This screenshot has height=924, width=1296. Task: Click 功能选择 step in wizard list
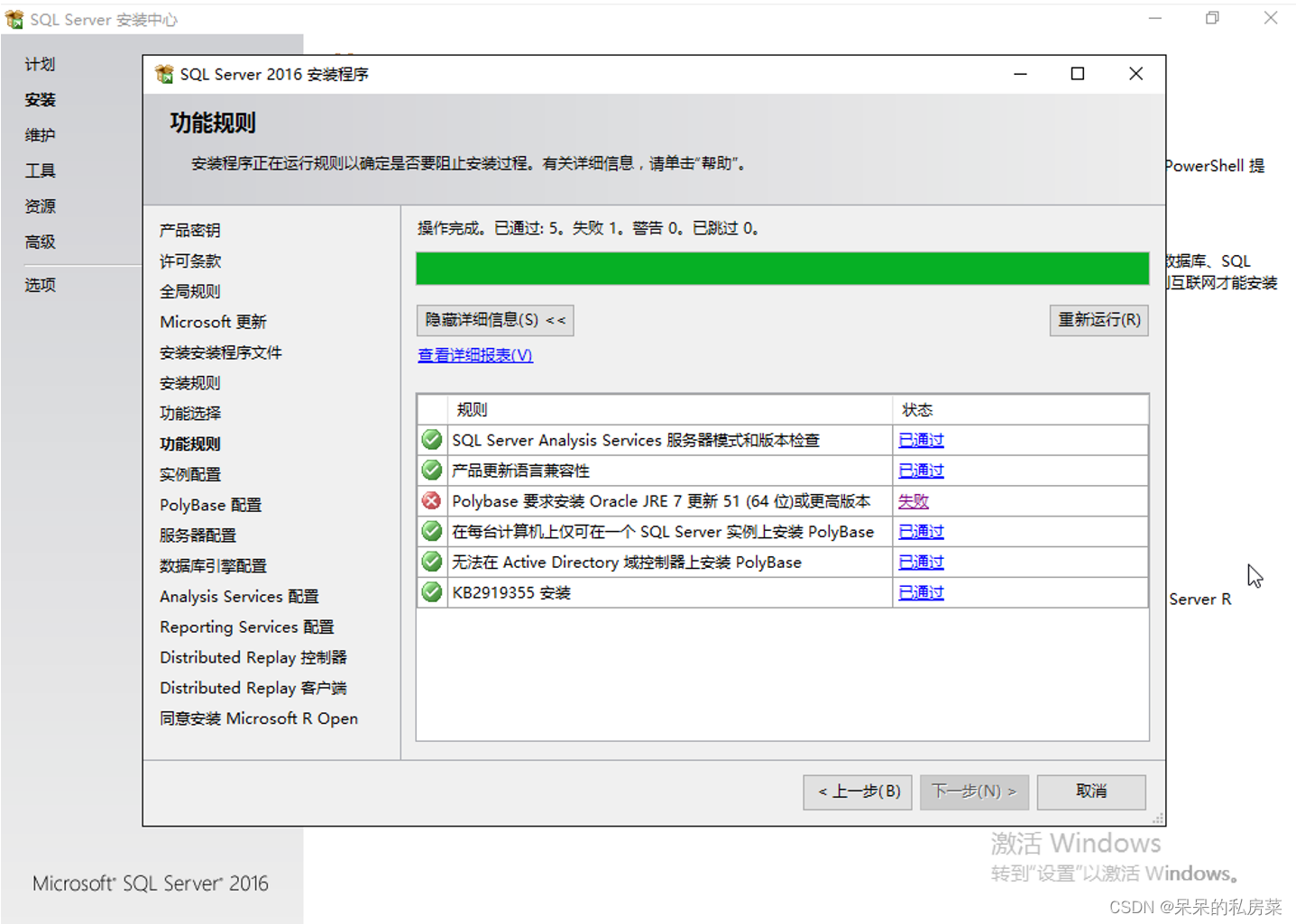tap(189, 413)
